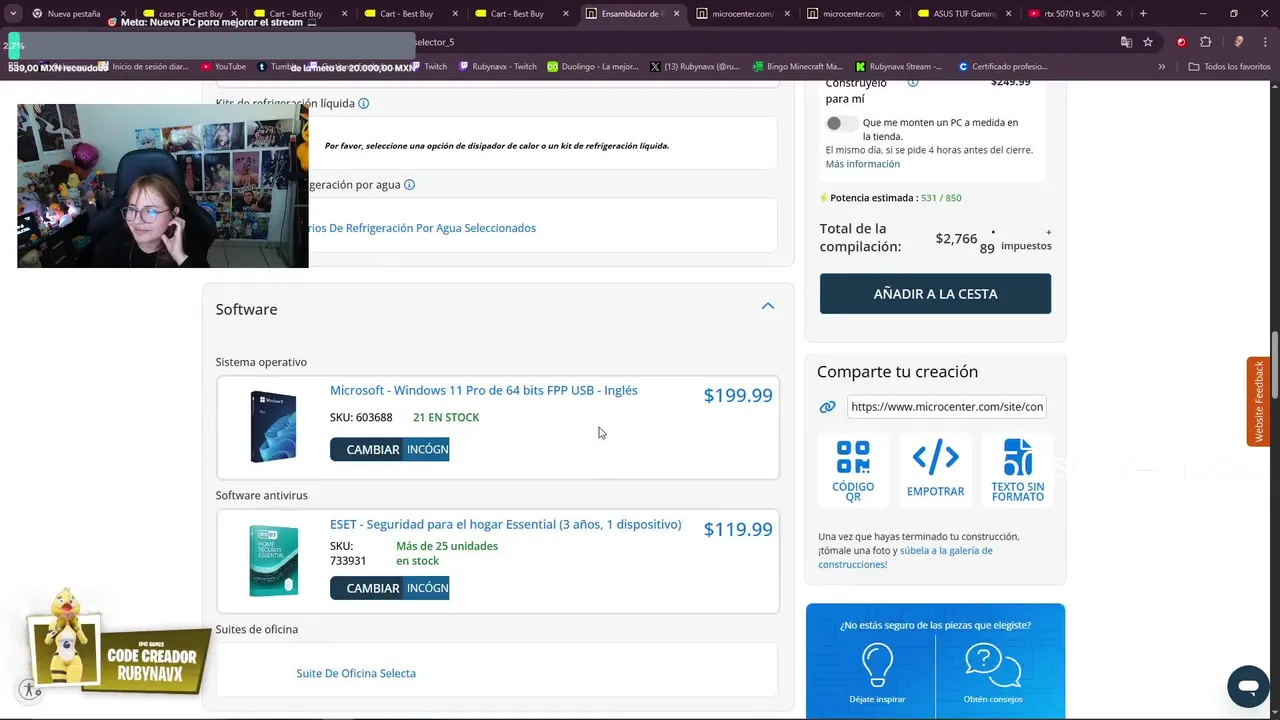Open the Suite De Oficina Selecta link
The width and height of the screenshot is (1280, 720).
[356, 673]
